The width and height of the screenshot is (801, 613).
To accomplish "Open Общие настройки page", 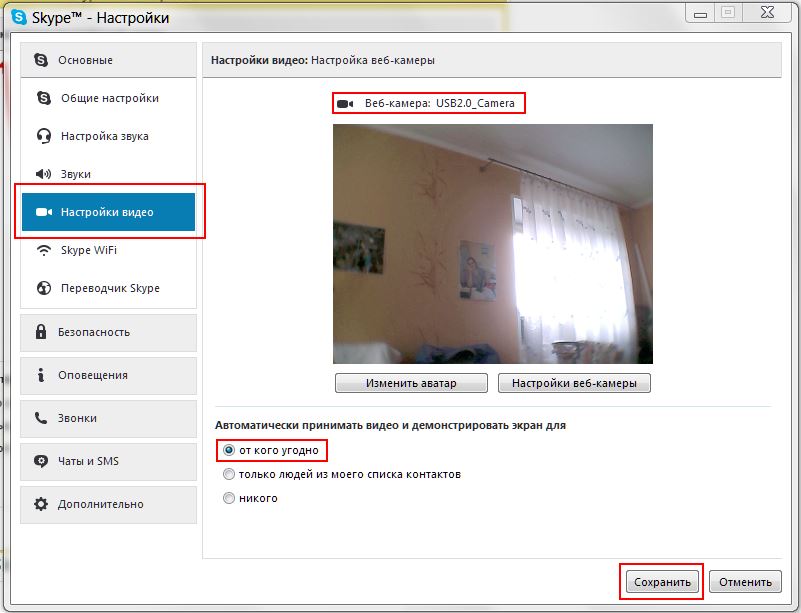I will coord(108,98).
